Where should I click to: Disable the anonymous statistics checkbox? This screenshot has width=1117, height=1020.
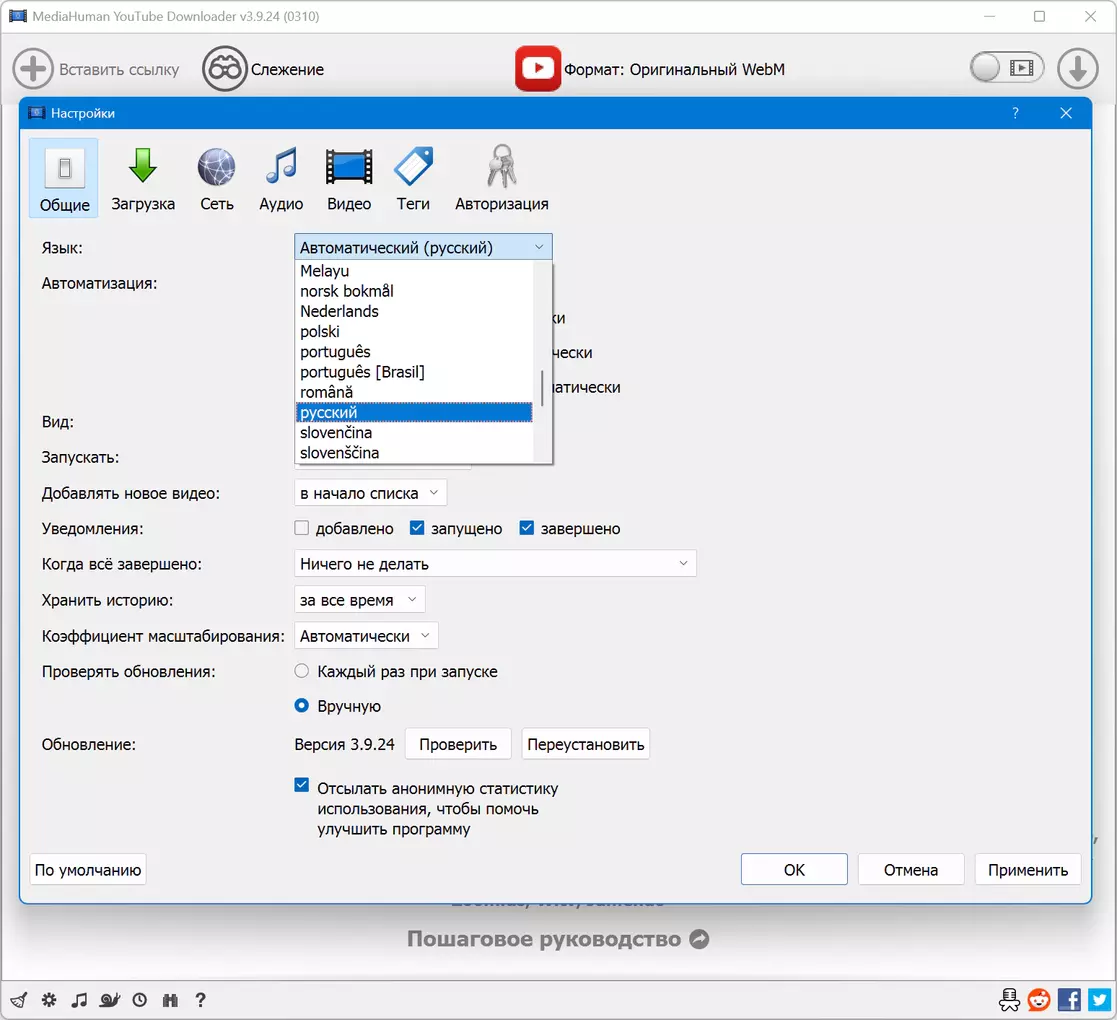pos(302,785)
